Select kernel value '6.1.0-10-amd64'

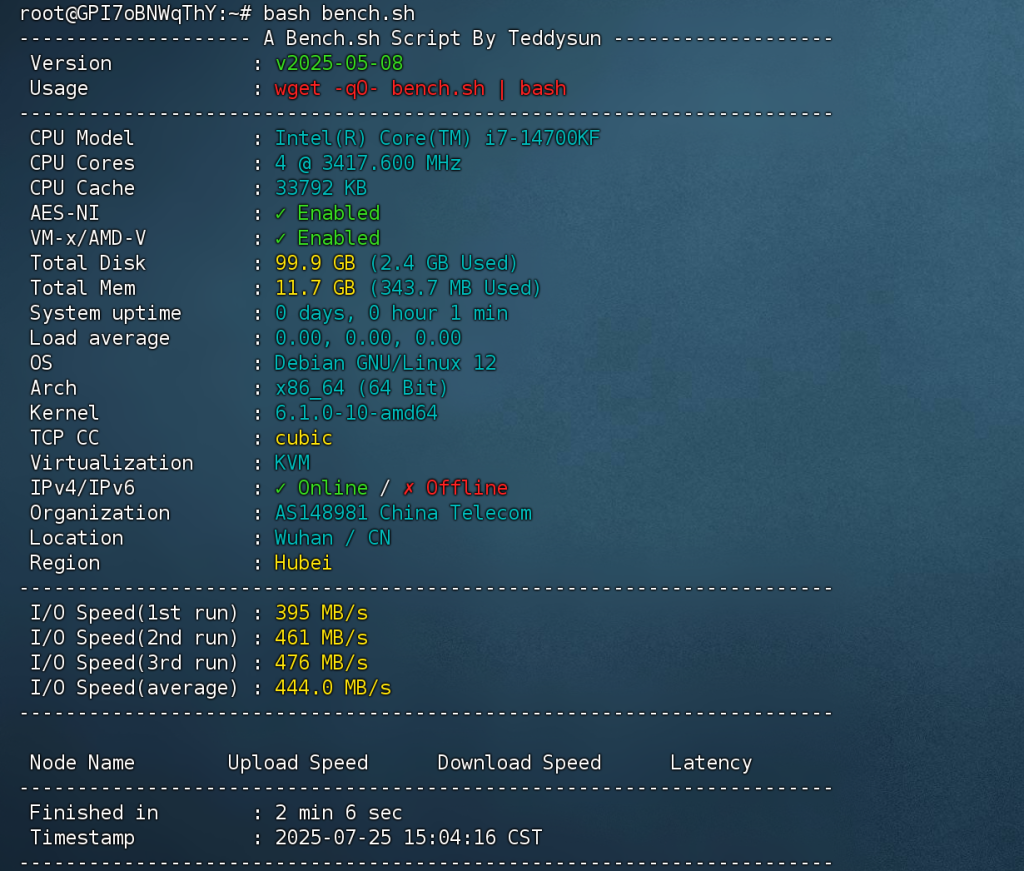coord(357,413)
